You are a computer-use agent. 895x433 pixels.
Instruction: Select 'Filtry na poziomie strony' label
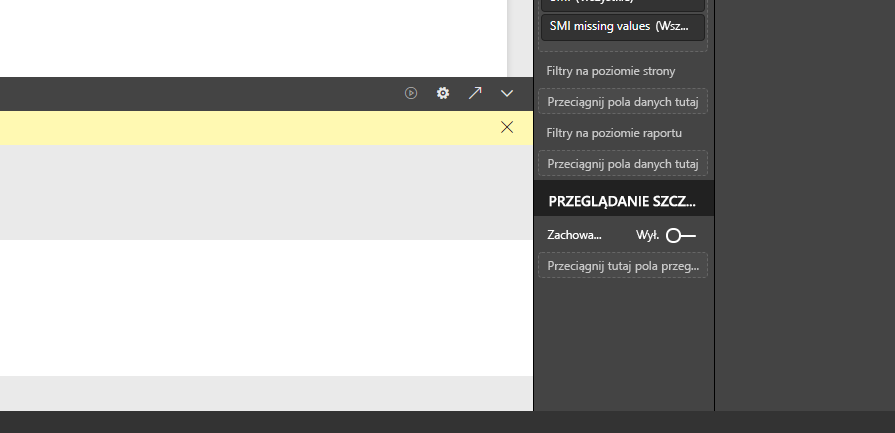pos(611,71)
